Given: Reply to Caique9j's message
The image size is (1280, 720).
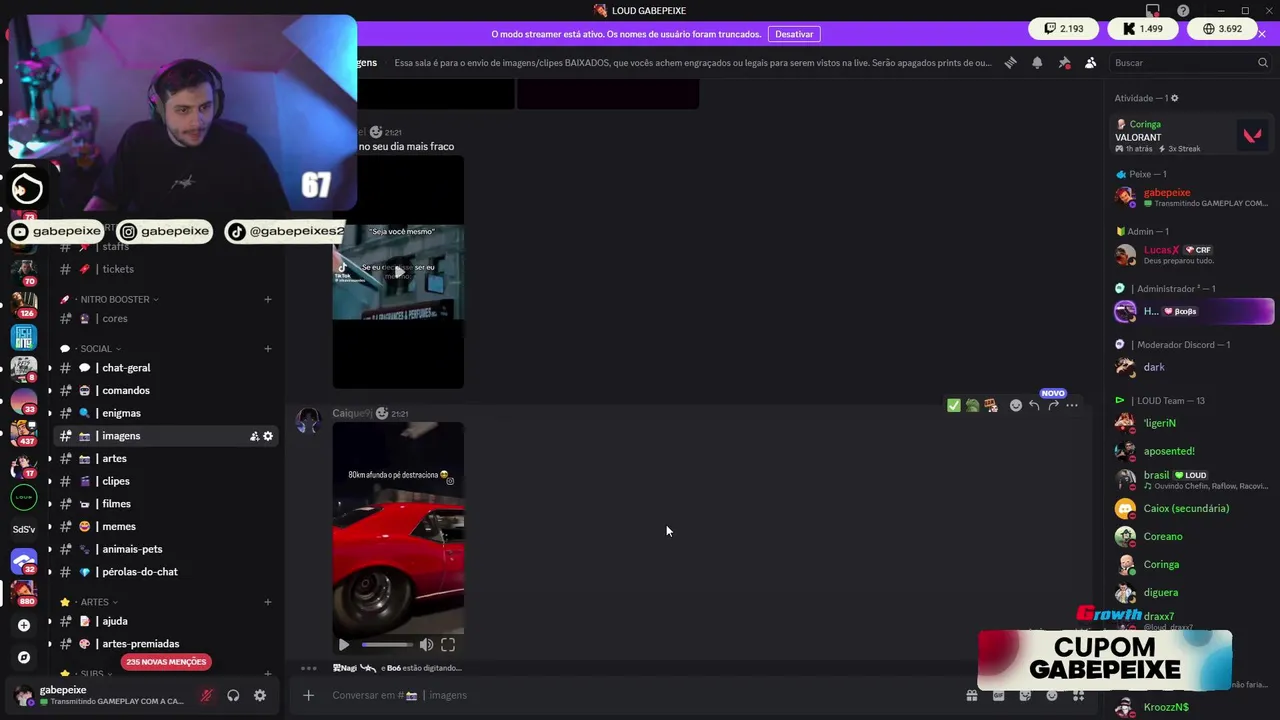Looking at the screenshot, I should [1034, 405].
